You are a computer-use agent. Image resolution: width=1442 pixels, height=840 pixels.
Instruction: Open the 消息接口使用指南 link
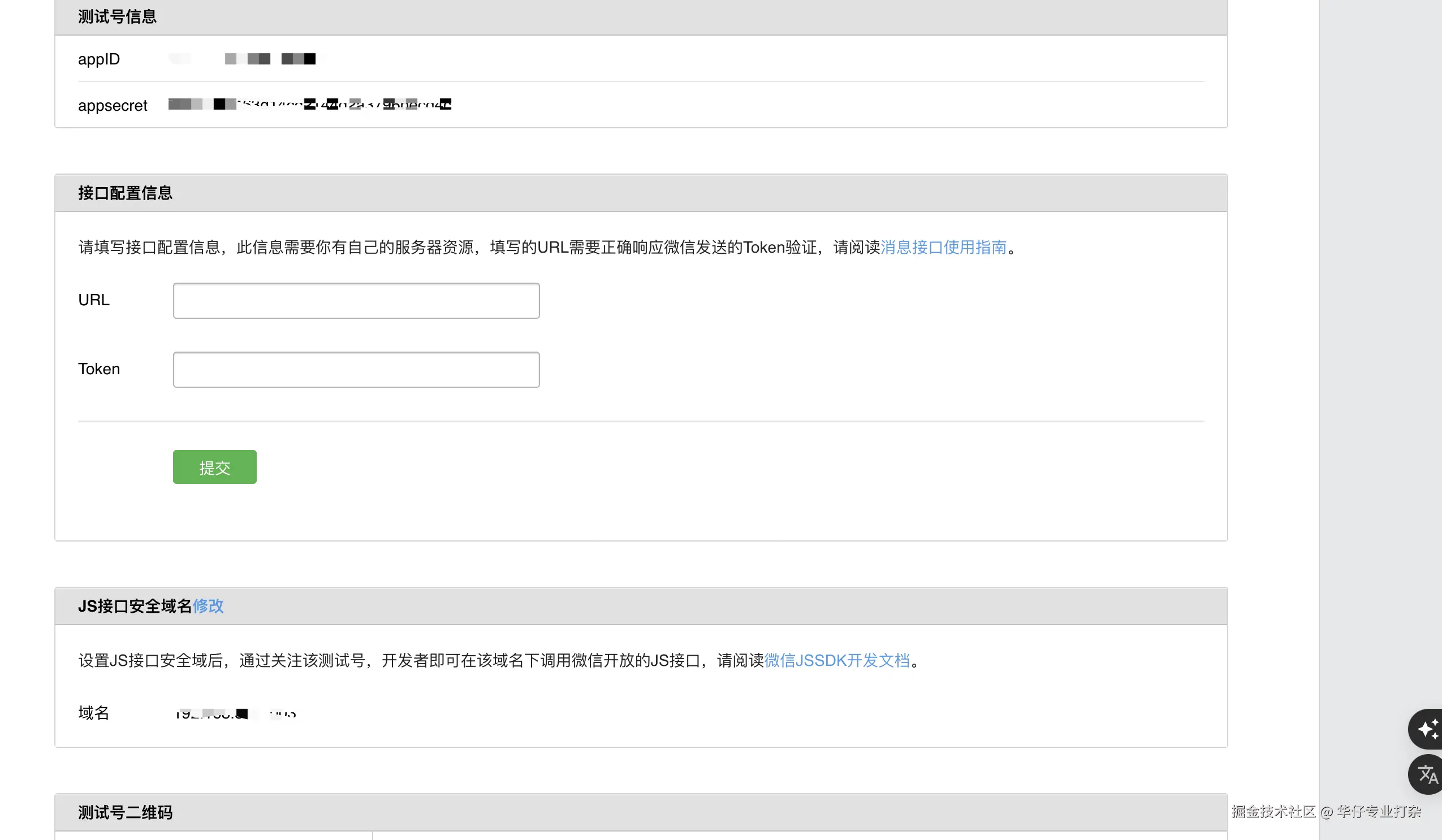(943, 247)
